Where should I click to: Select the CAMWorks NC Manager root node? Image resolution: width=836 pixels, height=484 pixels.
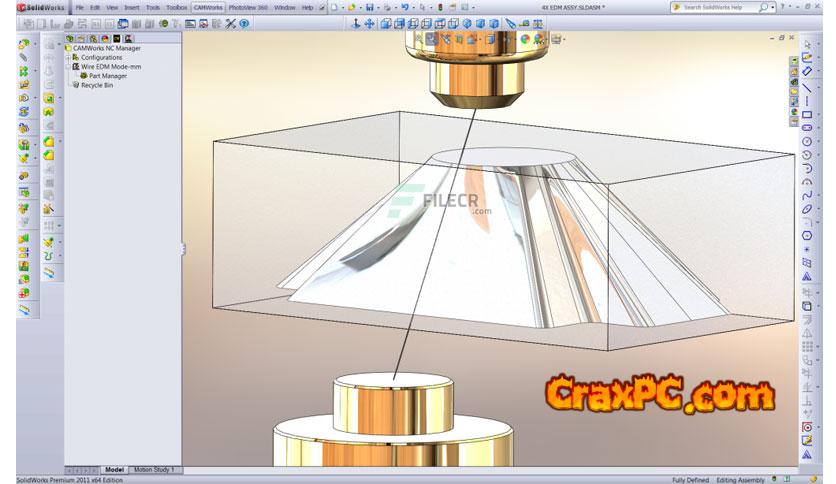(107, 48)
